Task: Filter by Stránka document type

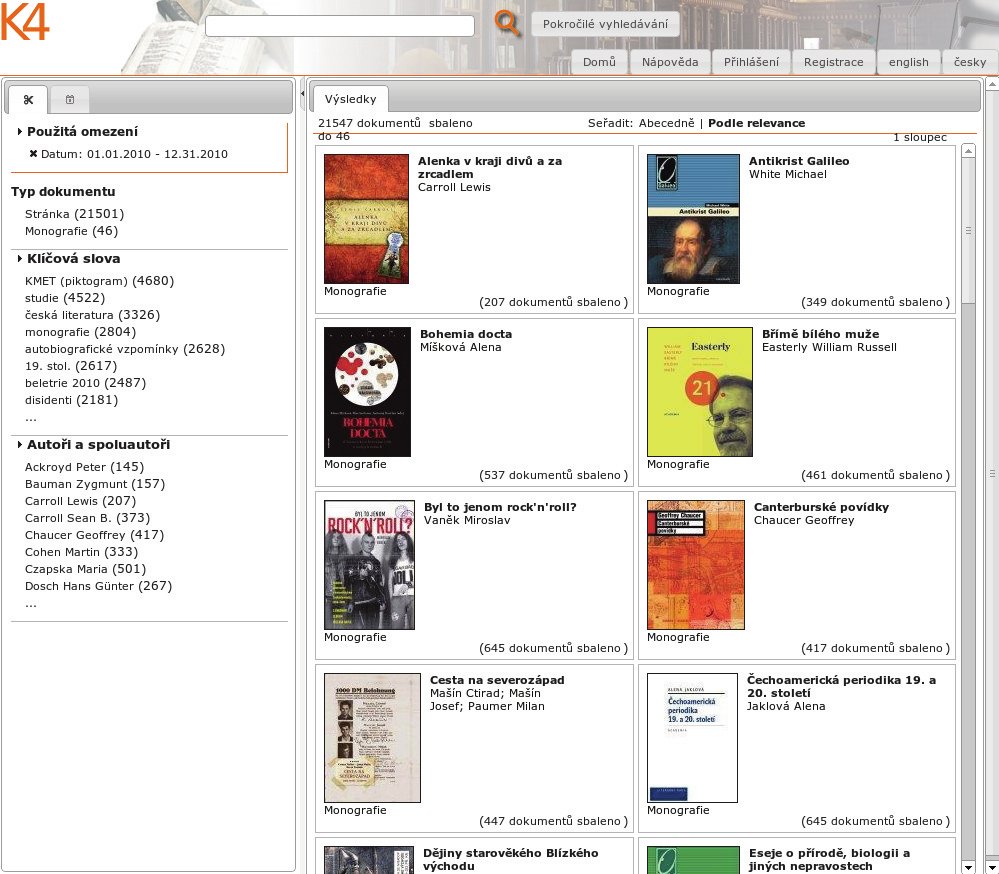Action: pos(75,214)
